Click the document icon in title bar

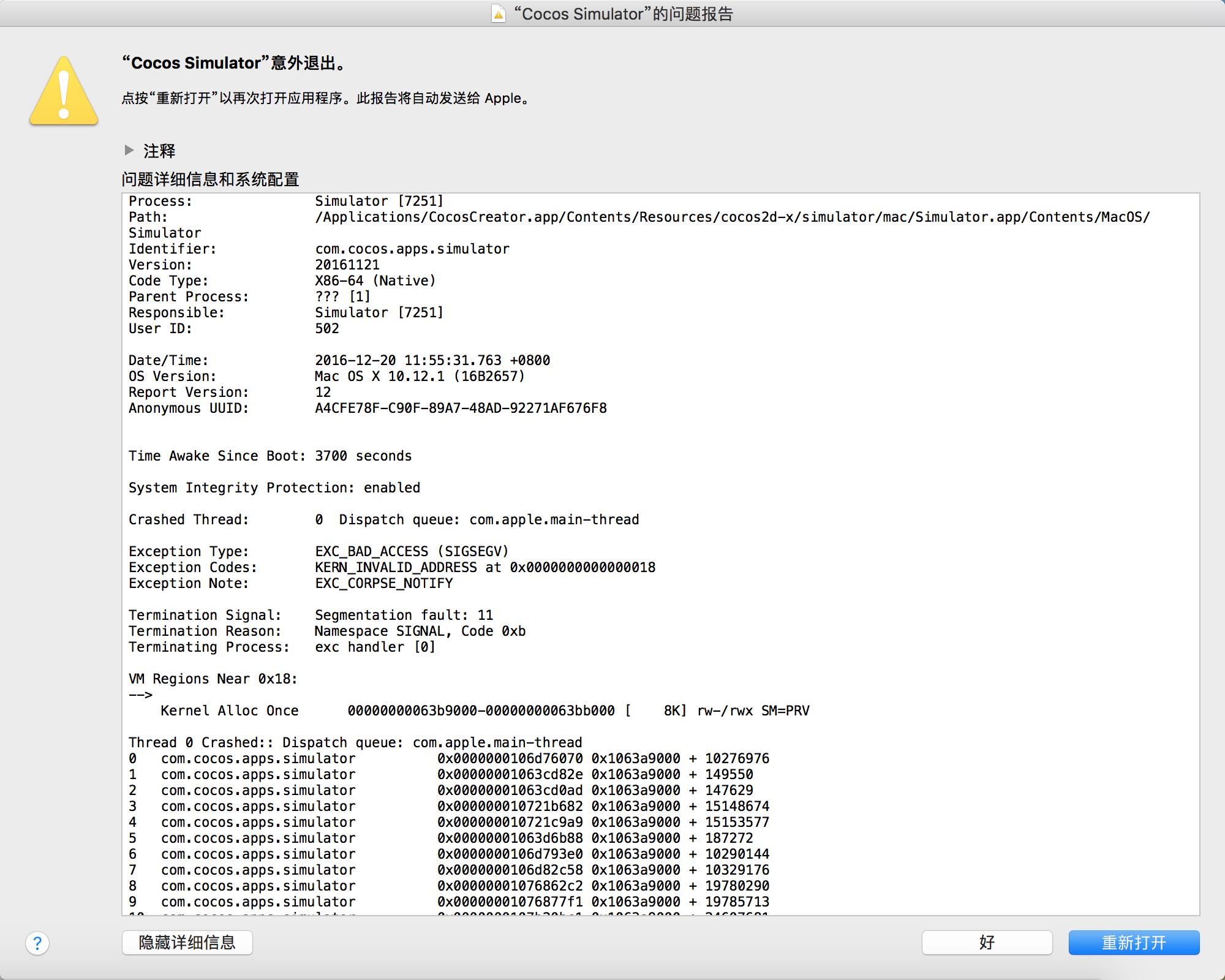coord(499,13)
